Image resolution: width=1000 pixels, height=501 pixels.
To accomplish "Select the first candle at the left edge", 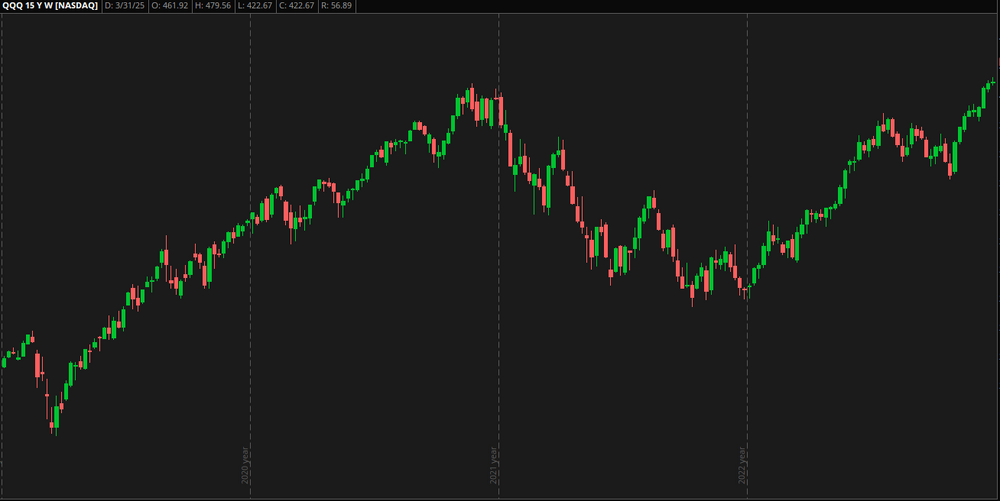I will pyautogui.click(x=4, y=359).
